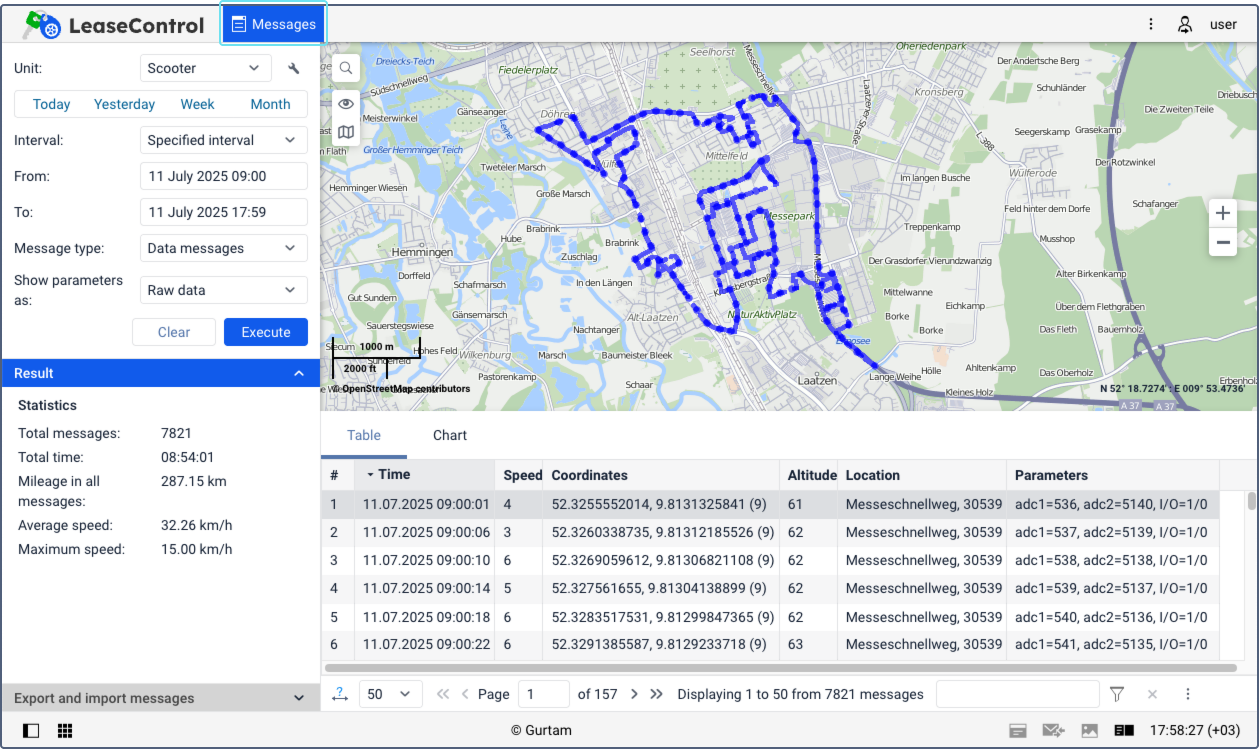Open the send messages envelope icon in bottom bar

tap(1053, 731)
